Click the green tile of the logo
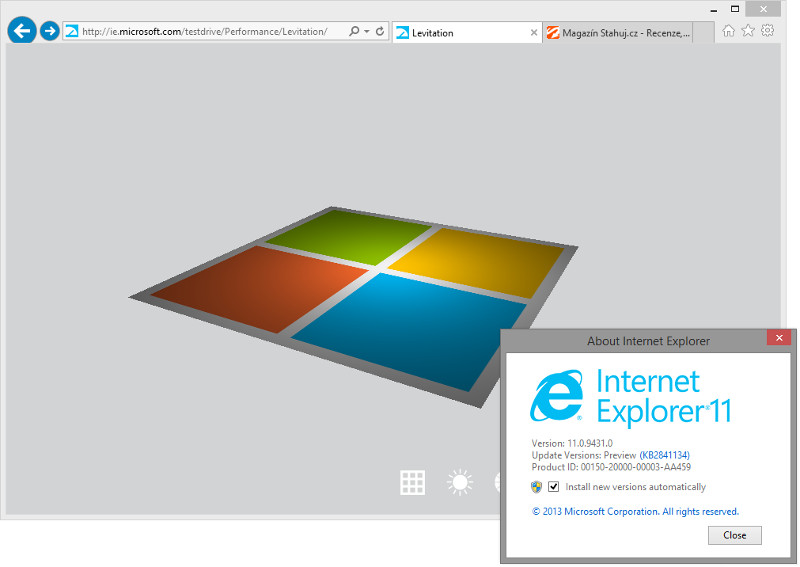Screen dimensions: 800x567 [x=351, y=237]
